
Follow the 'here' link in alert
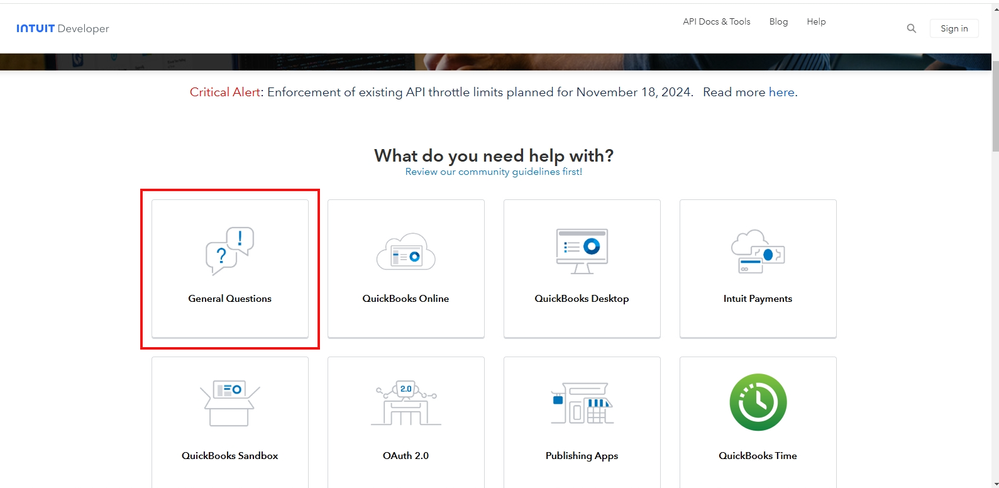(781, 92)
